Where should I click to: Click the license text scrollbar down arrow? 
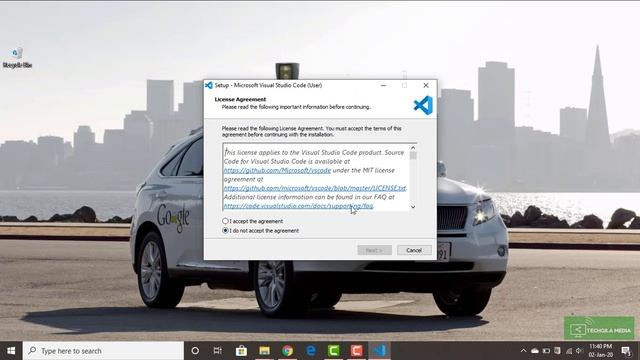[413, 207]
